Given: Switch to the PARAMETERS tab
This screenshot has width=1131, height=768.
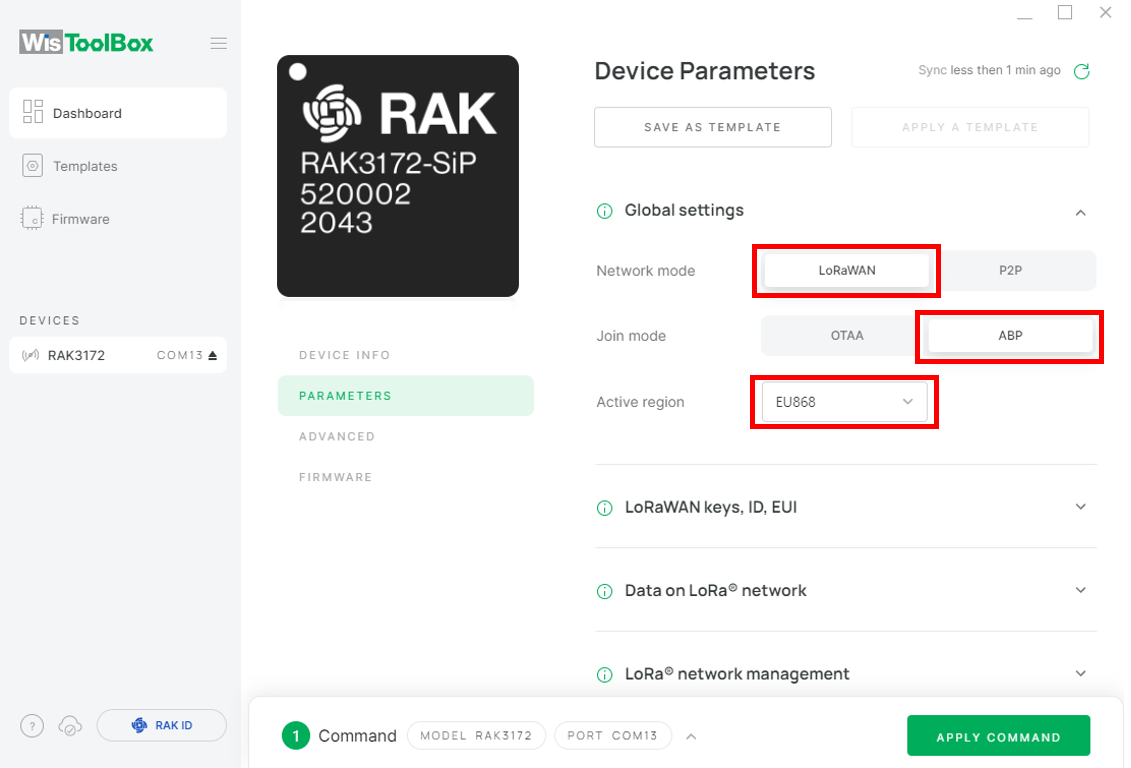Looking at the screenshot, I should click(405, 396).
